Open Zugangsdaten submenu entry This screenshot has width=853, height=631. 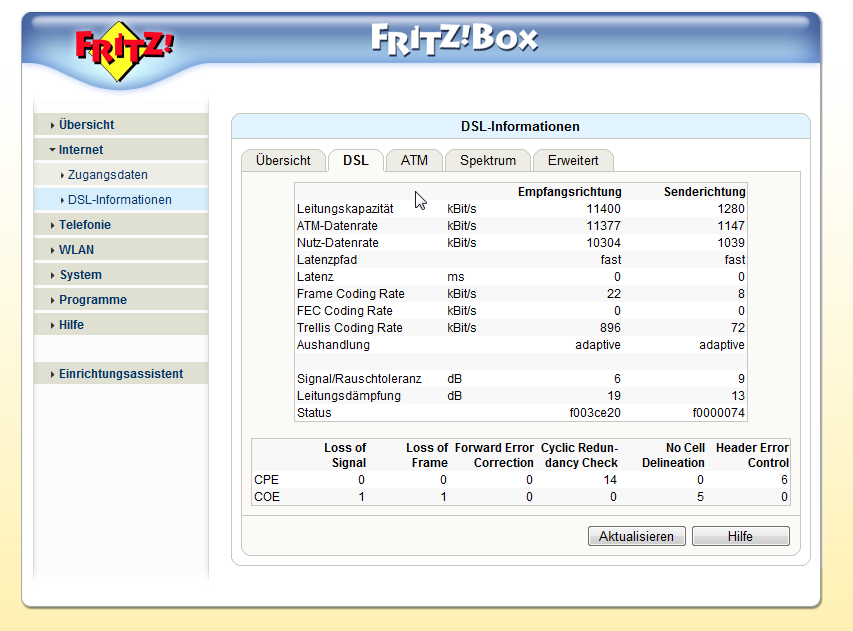[x=121, y=175]
